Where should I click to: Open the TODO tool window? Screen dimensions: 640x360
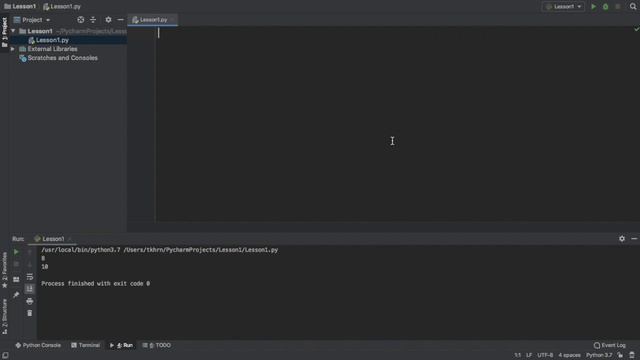(x=157, y=345)
